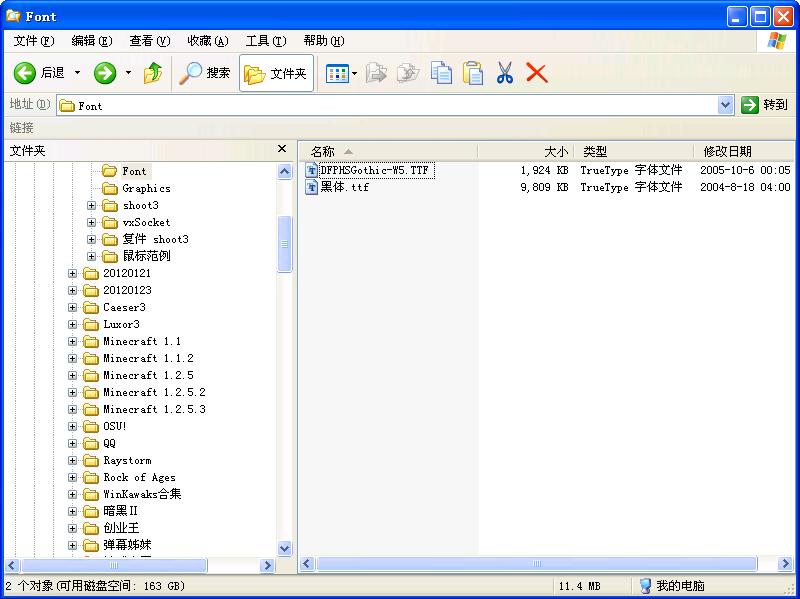Sort files by 修改日期 column header
Screen dimensions: 800x599
tap(744, 152)
